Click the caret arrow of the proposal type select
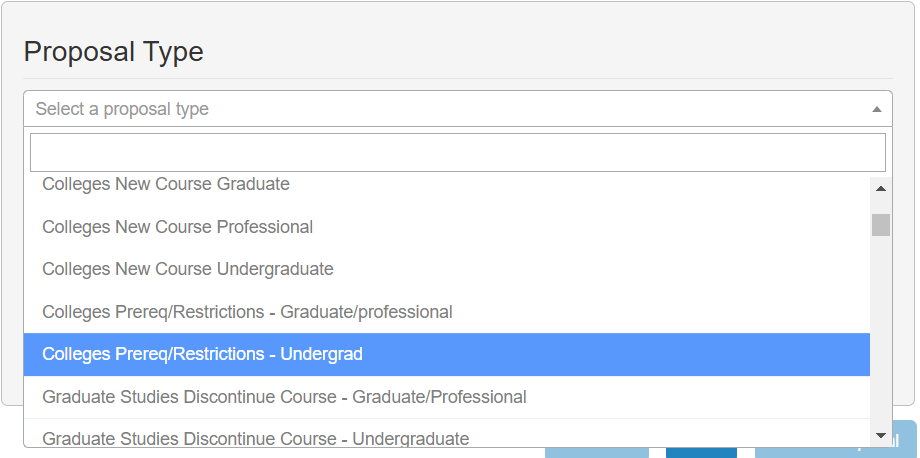 [x=876, y=109]
